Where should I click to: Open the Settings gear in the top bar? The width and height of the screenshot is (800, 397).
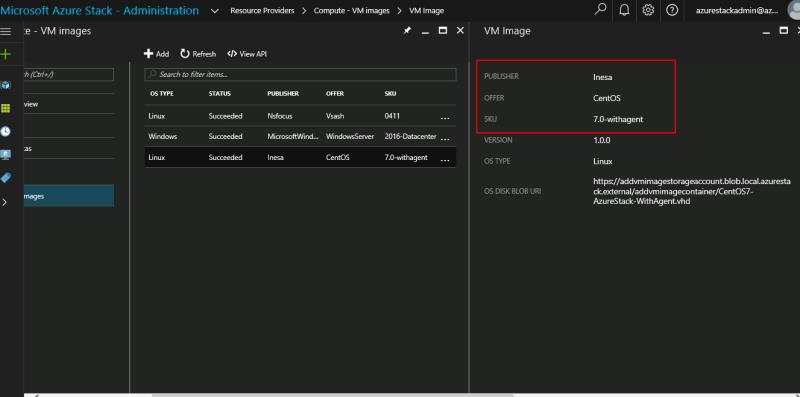coord(648,10)
